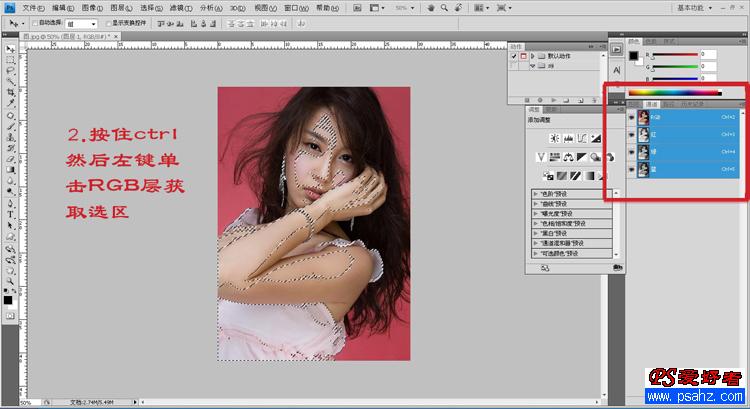This screenshot has width=750, height=409.
Task: Select the Eyedropper tool
Action: [10, 104]
